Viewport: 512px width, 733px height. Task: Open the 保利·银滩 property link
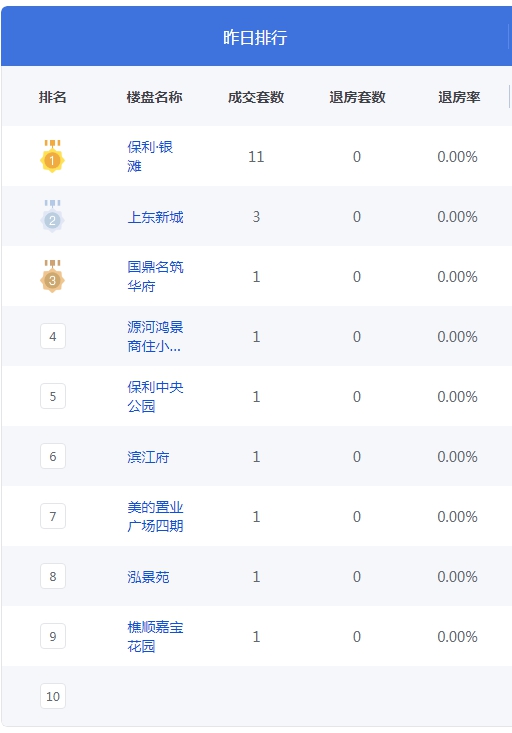150,156
